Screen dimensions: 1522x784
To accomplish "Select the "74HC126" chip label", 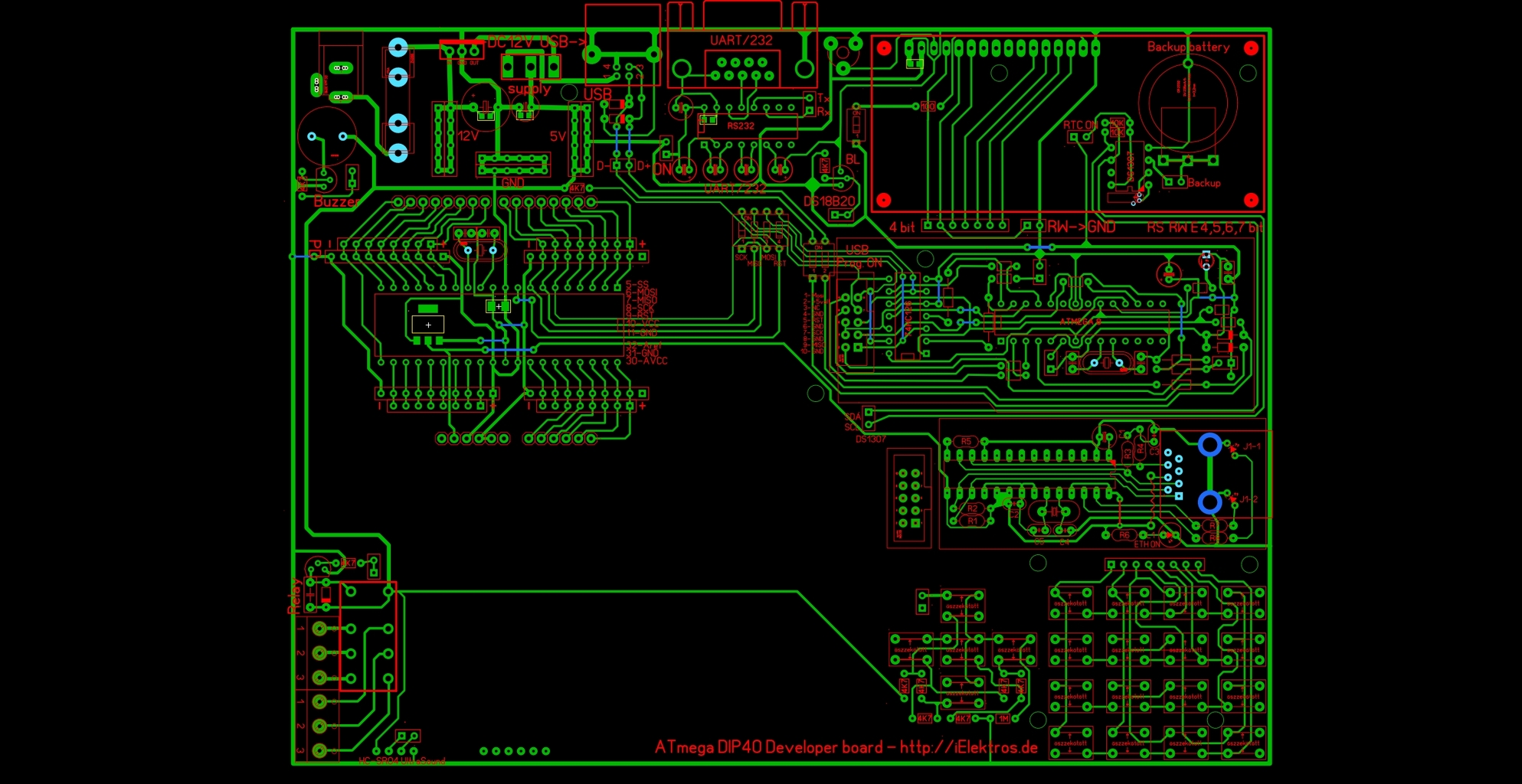I will tap(908, 318).
